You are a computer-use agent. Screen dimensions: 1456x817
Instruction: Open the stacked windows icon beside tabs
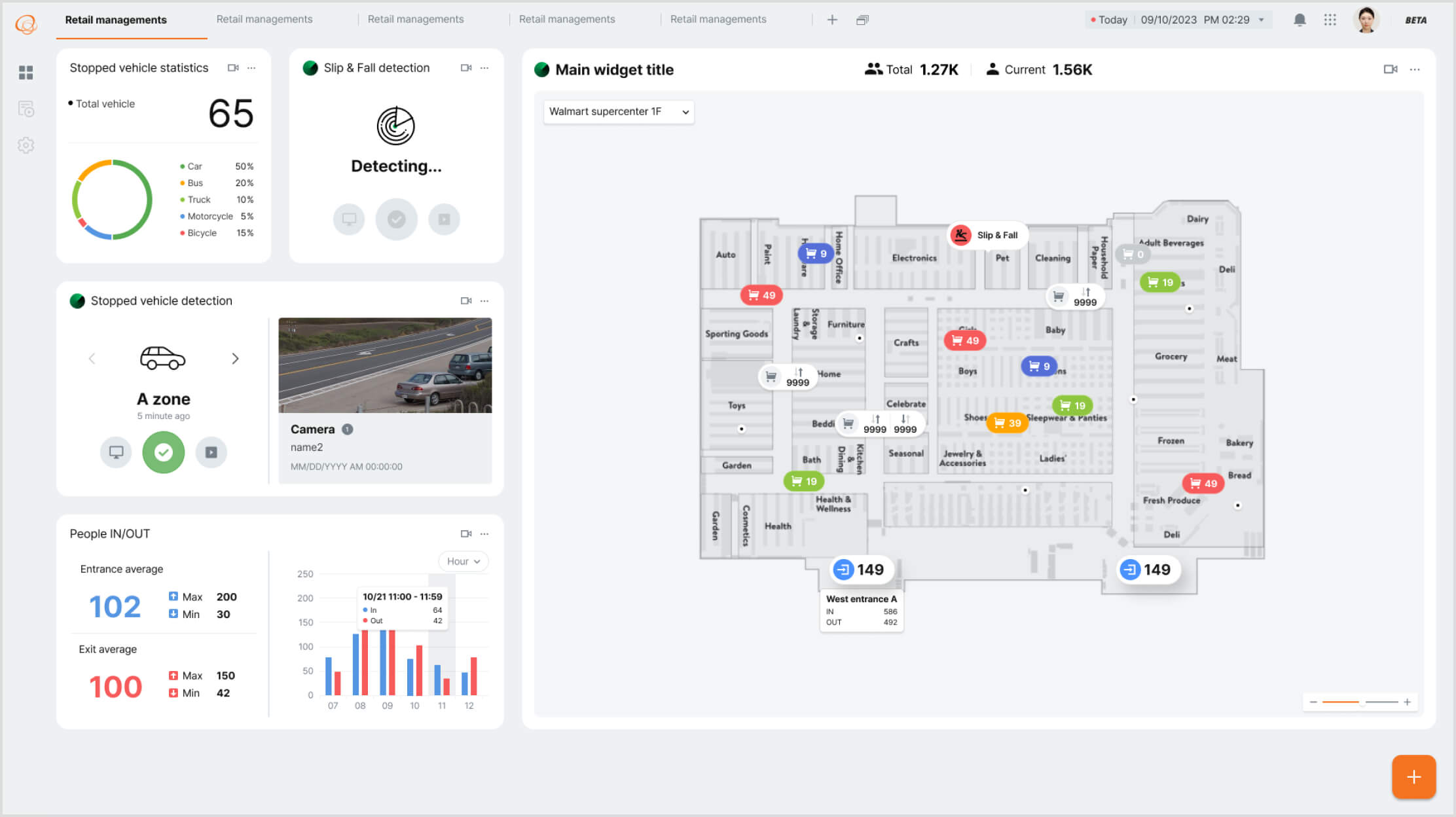(862, 20)
